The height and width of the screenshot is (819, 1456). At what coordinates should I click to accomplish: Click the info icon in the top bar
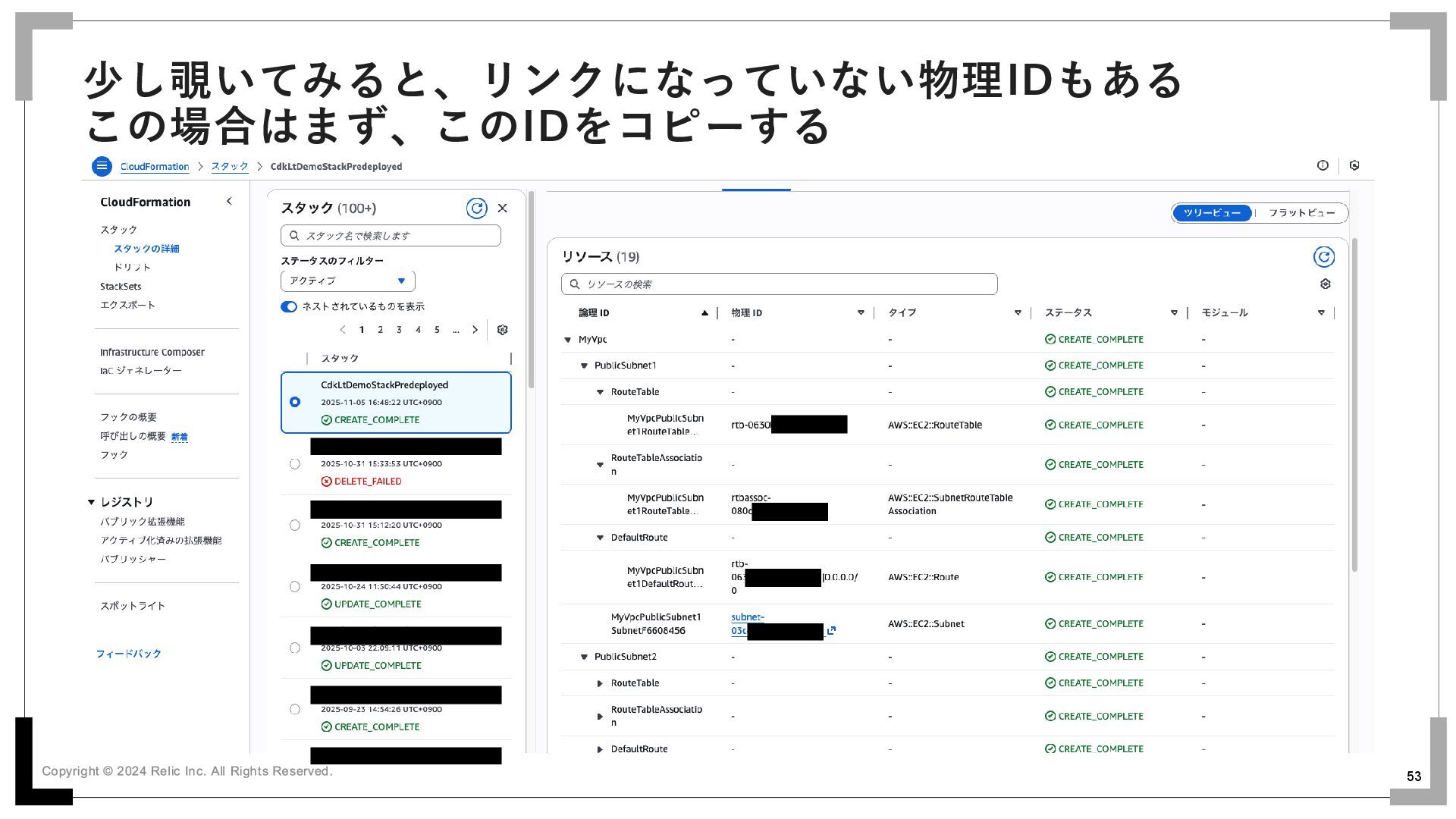point(1323,165)
